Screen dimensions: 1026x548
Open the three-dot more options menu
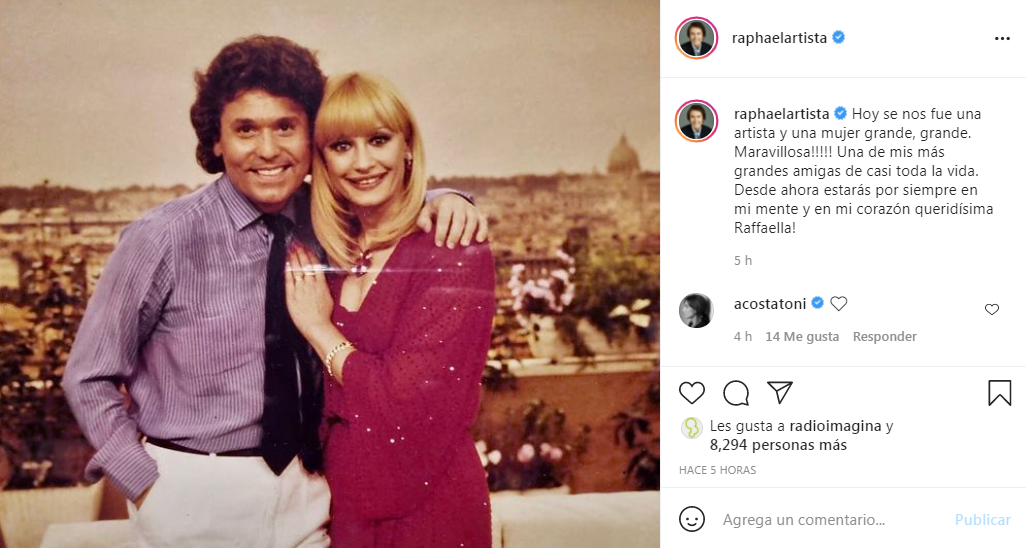[x=1002, y=38]
